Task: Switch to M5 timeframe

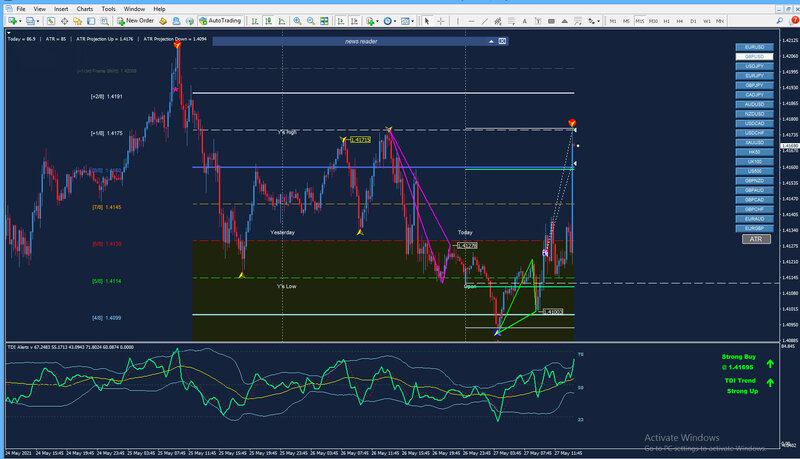Action: [626, 21]
